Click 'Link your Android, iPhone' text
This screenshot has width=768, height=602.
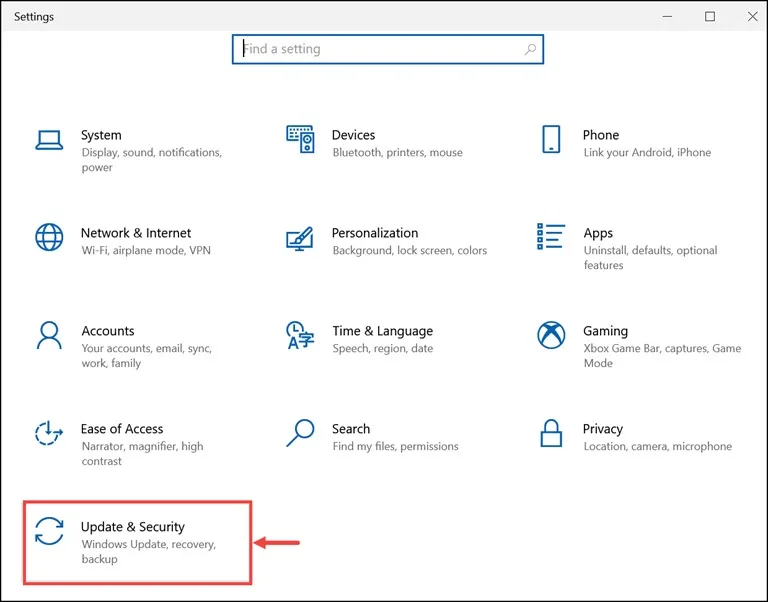[x=648, y=153]
